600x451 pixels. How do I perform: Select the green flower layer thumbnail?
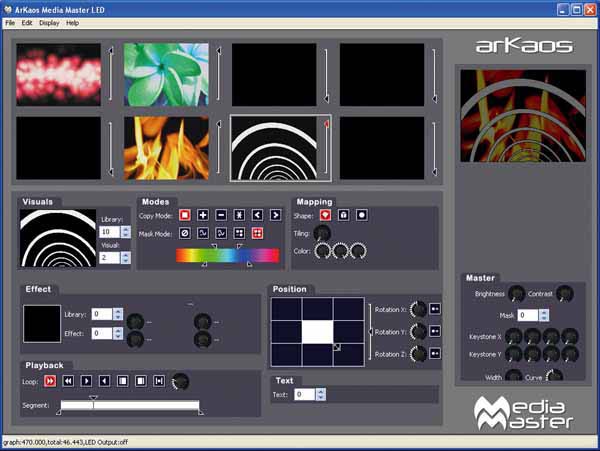166,74
